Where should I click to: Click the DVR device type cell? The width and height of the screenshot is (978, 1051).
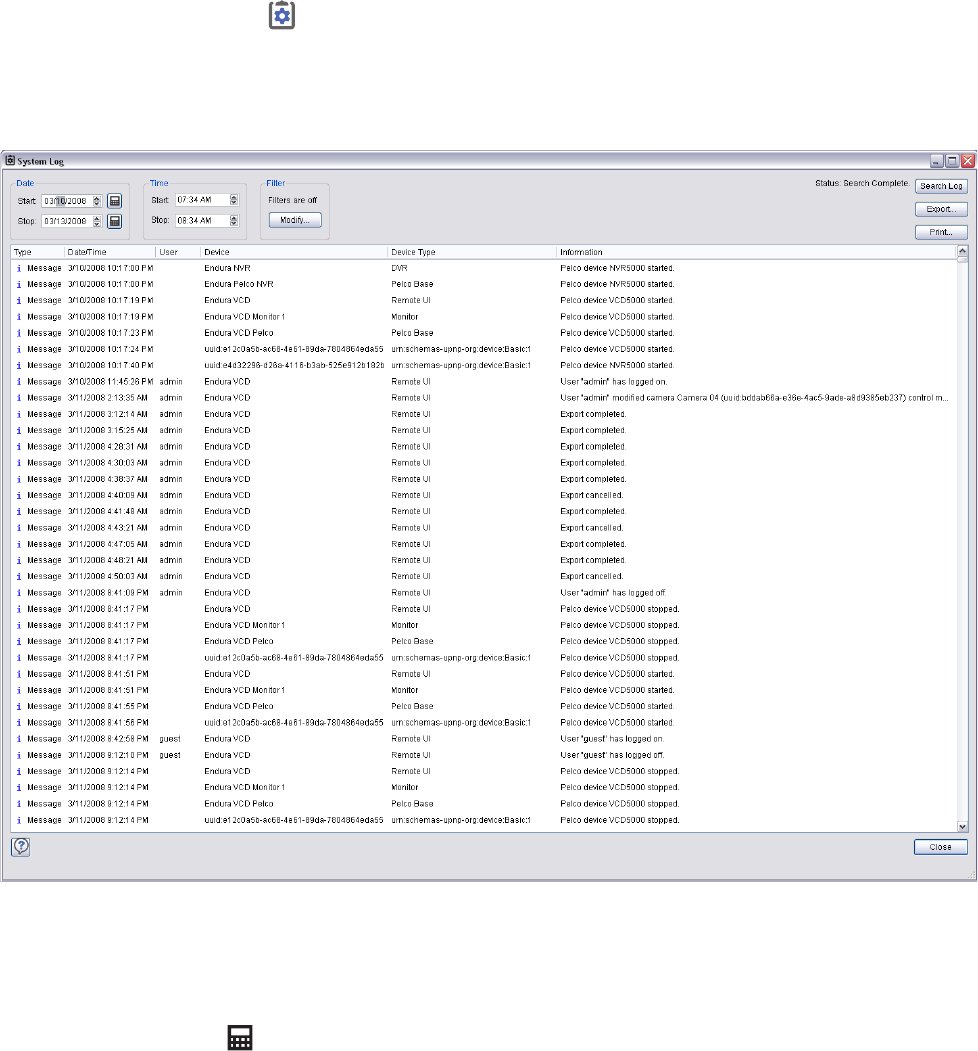pos(400,268)
